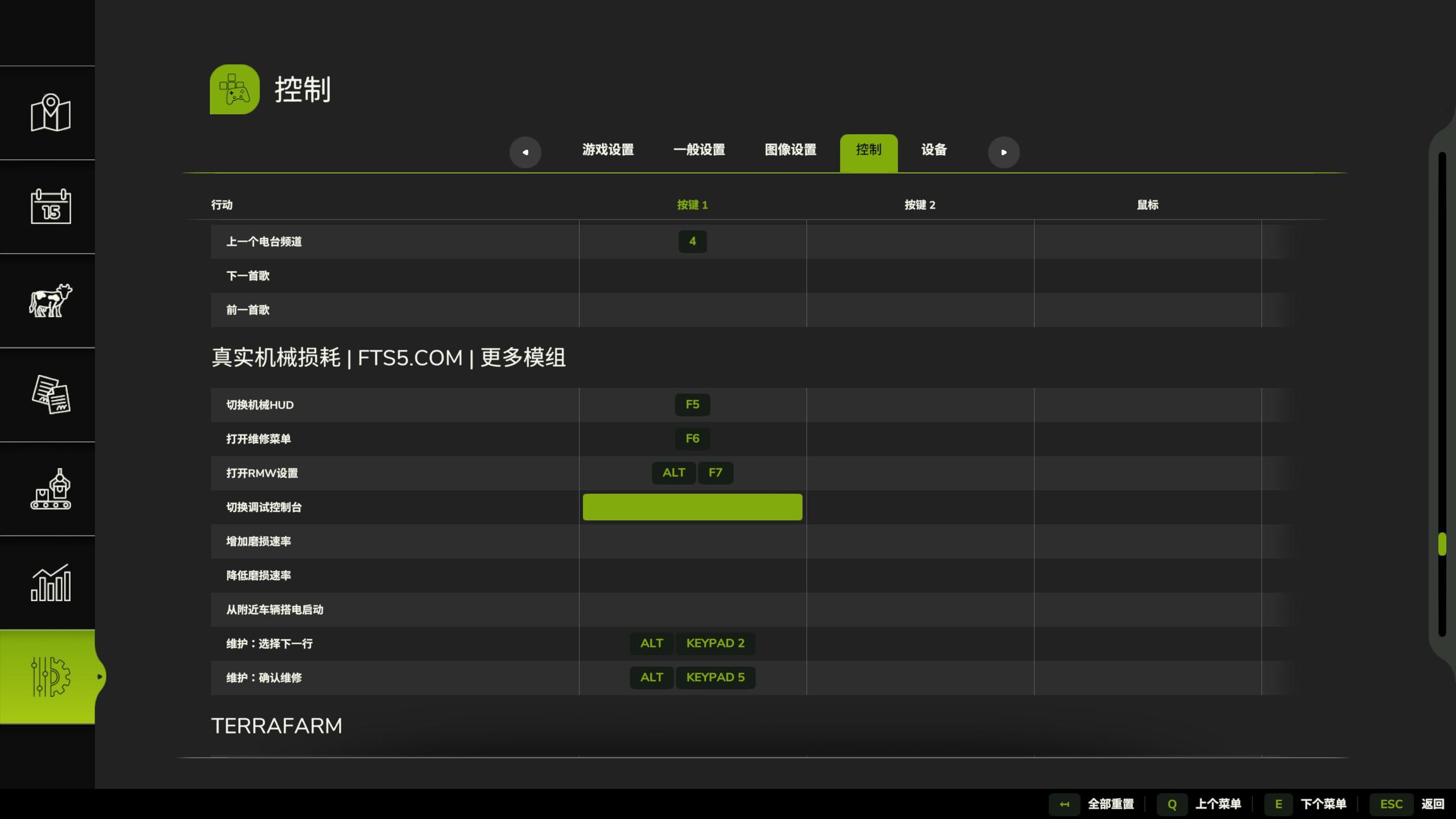Edit the F5 binding for 切换机械HUD
The height and width of the screenshot is (819, 1456).
(x=692, y=404)
